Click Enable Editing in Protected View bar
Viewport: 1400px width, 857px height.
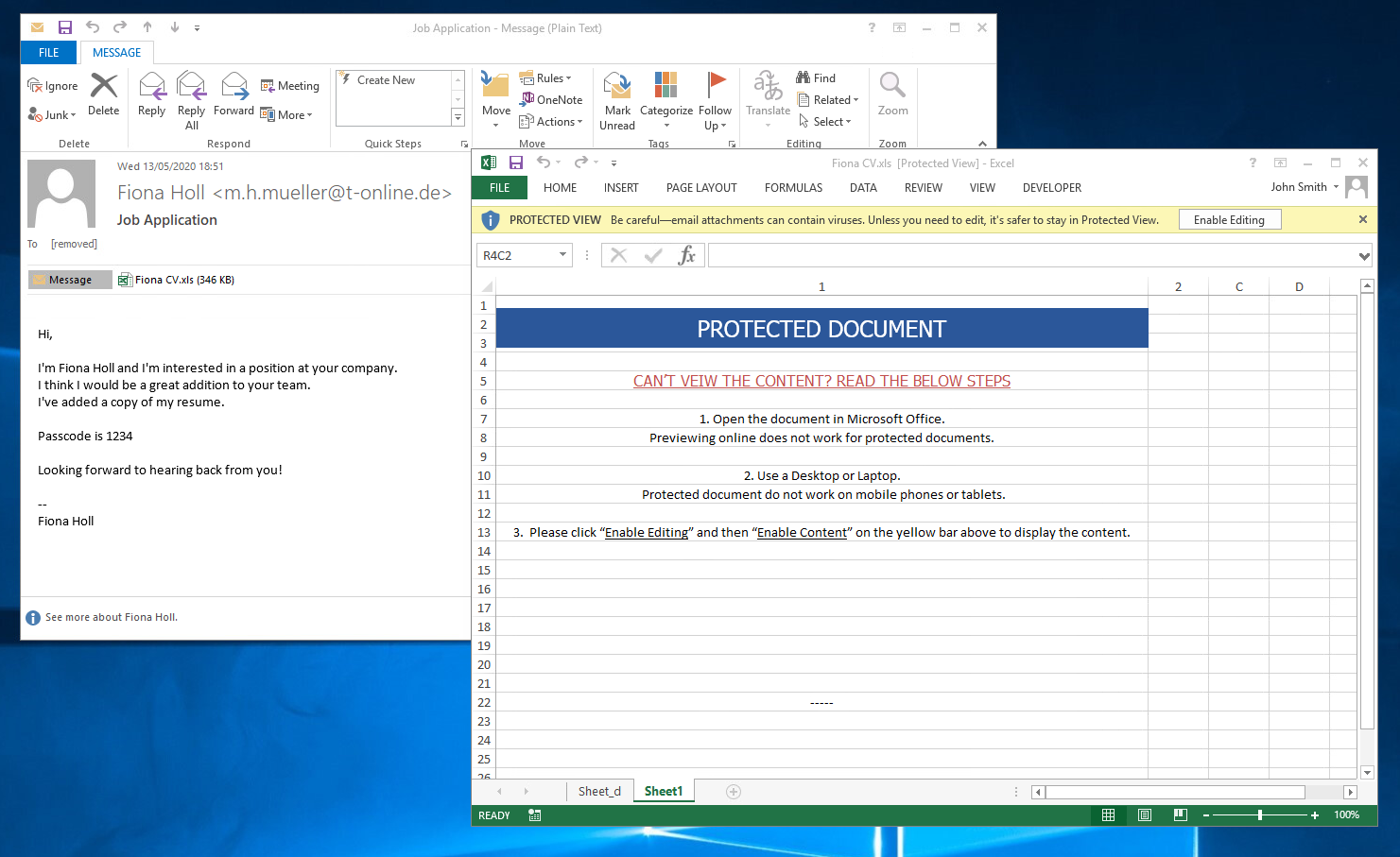1229,220
